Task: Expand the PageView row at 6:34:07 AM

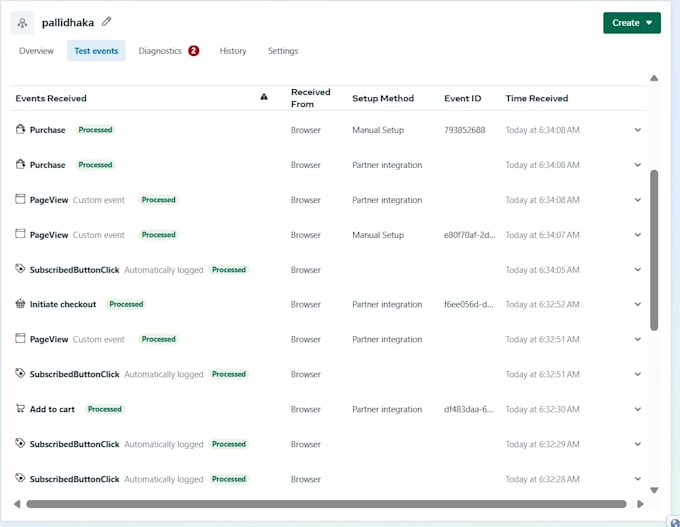Action: [x=638, y=235]
